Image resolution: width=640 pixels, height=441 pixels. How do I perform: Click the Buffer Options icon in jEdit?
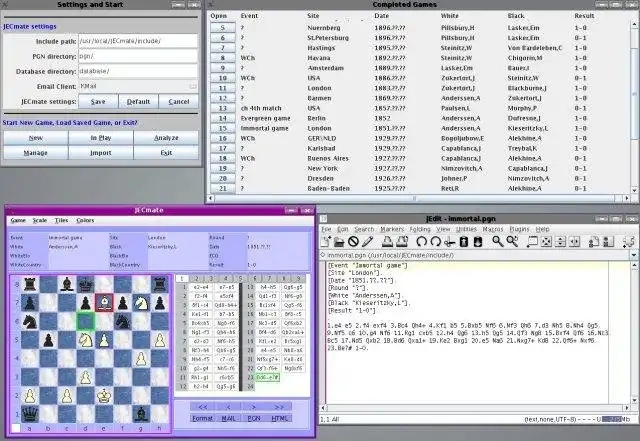pos(594,242)
